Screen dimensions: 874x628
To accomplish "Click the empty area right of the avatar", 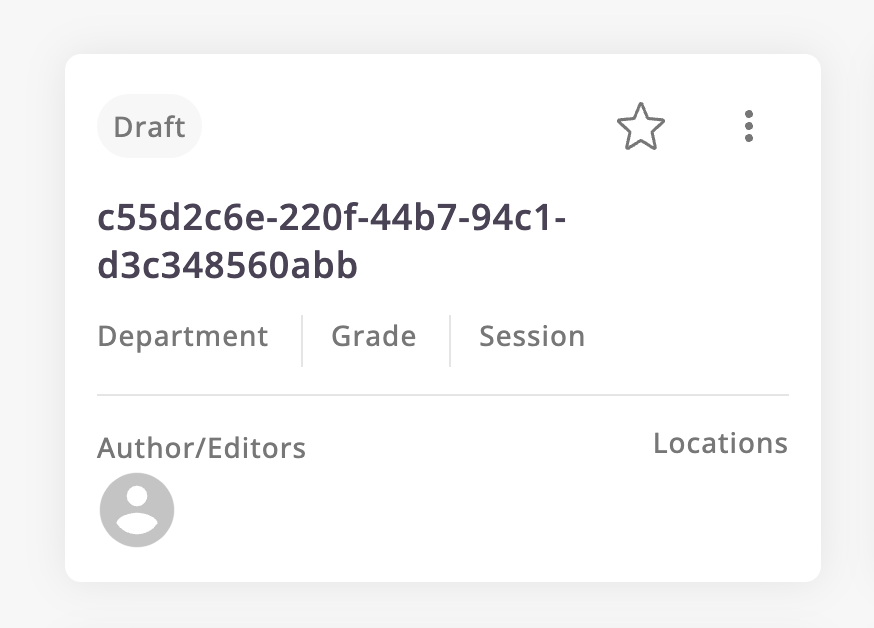I will [x=400, y=515].
